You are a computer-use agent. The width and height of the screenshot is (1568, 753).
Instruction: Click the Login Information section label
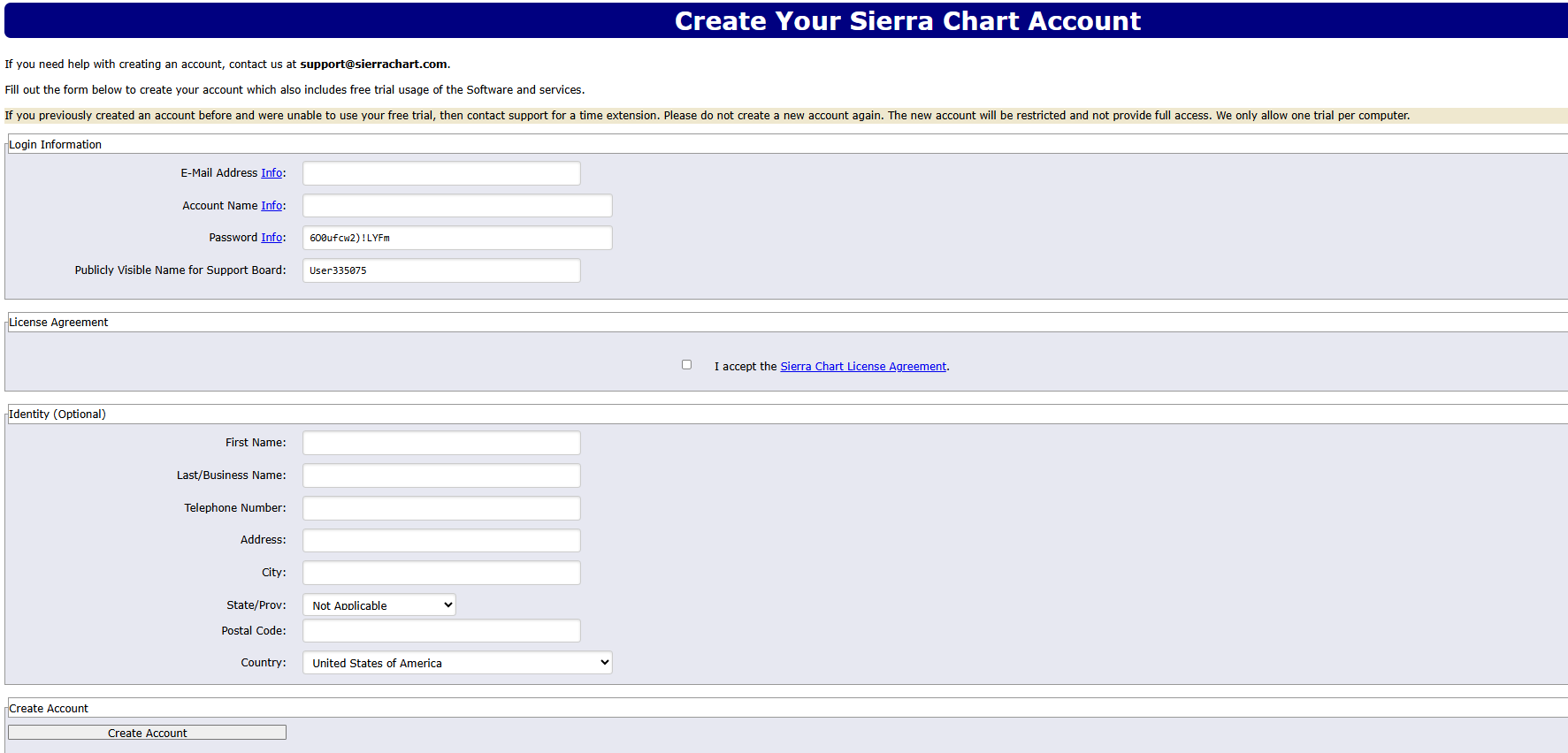(x=55, y=145)
